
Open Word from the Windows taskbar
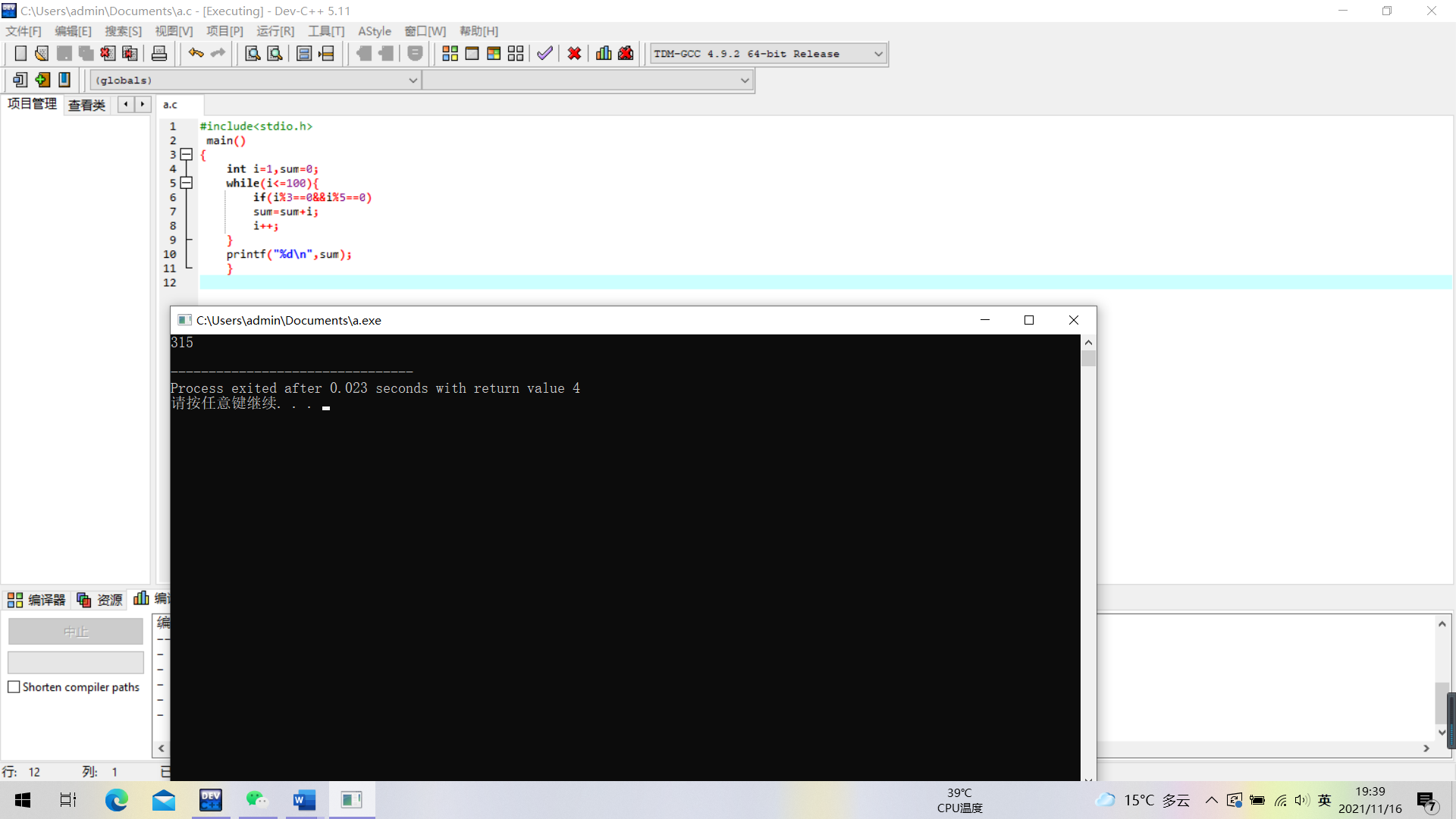pos(304,800)
